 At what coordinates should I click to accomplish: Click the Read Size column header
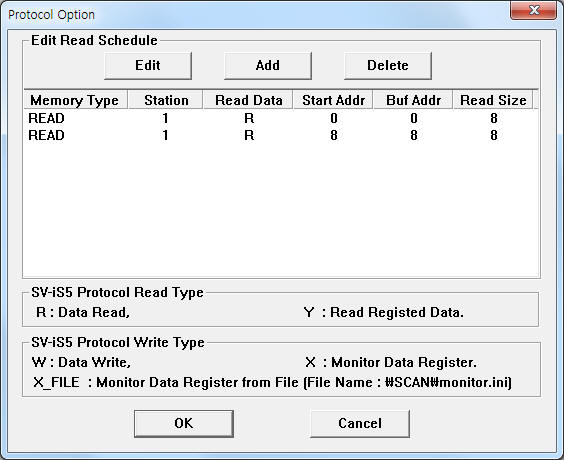[493, 100]
